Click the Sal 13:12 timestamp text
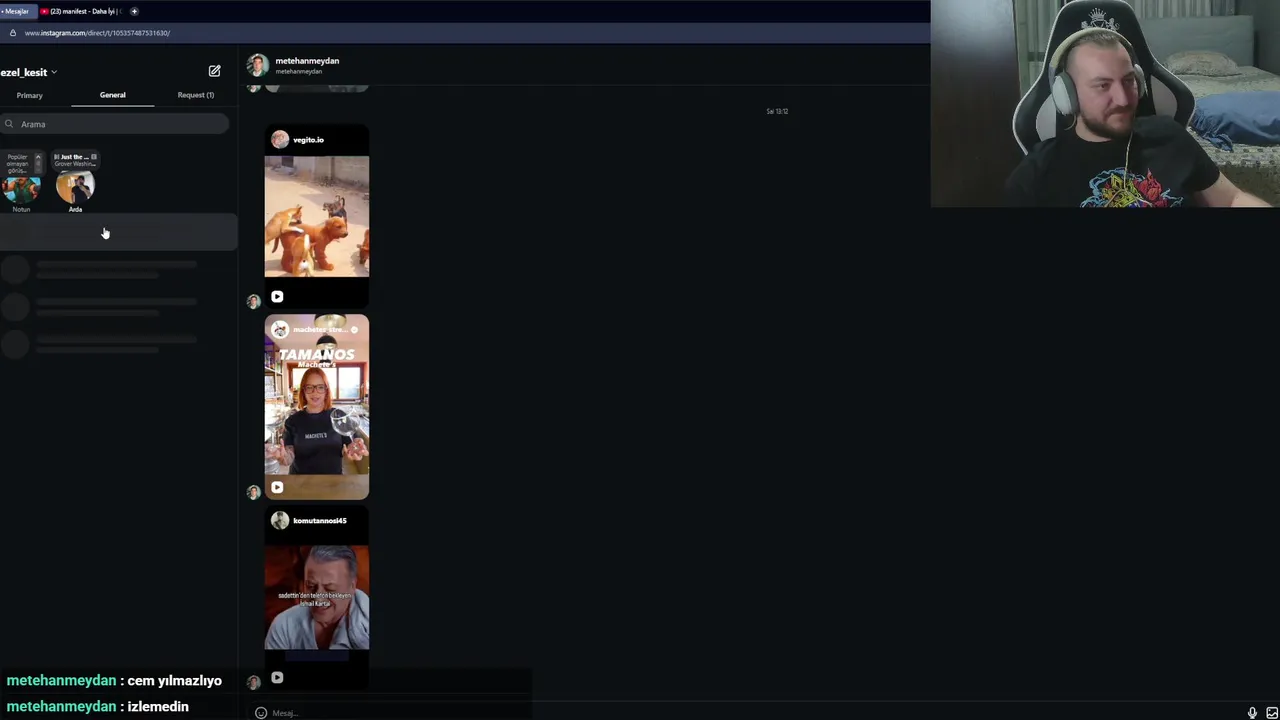 (x=777, y=111)
